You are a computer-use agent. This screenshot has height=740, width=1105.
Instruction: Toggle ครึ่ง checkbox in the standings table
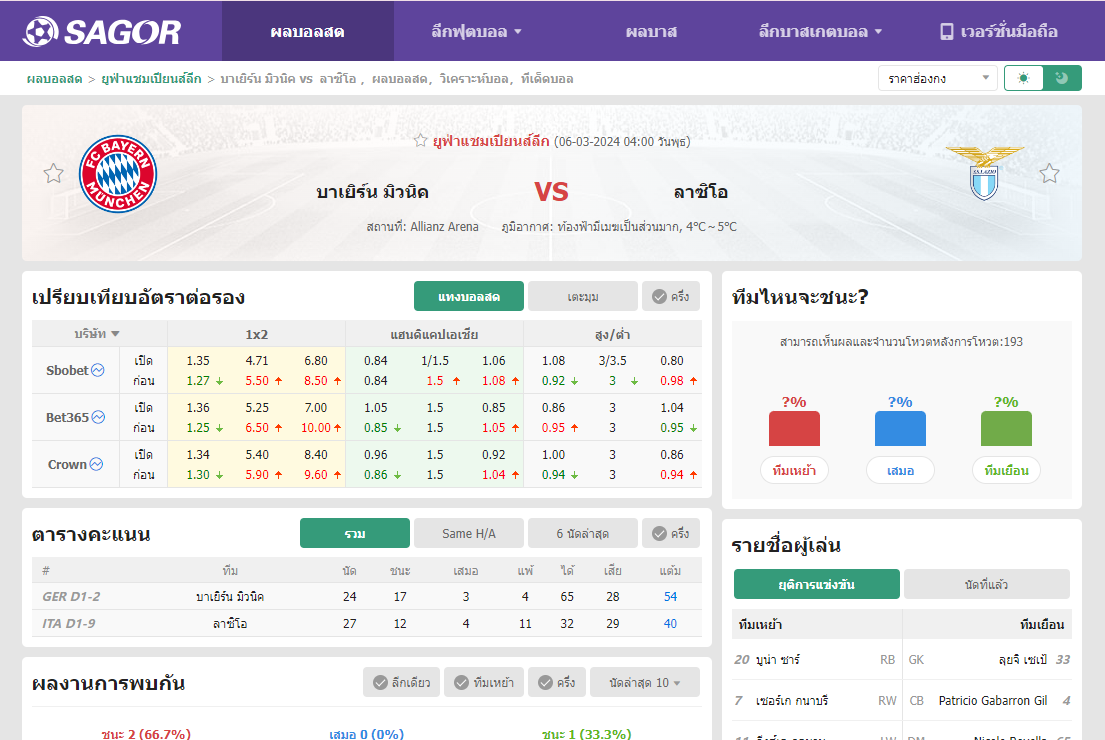coord(671,534)
